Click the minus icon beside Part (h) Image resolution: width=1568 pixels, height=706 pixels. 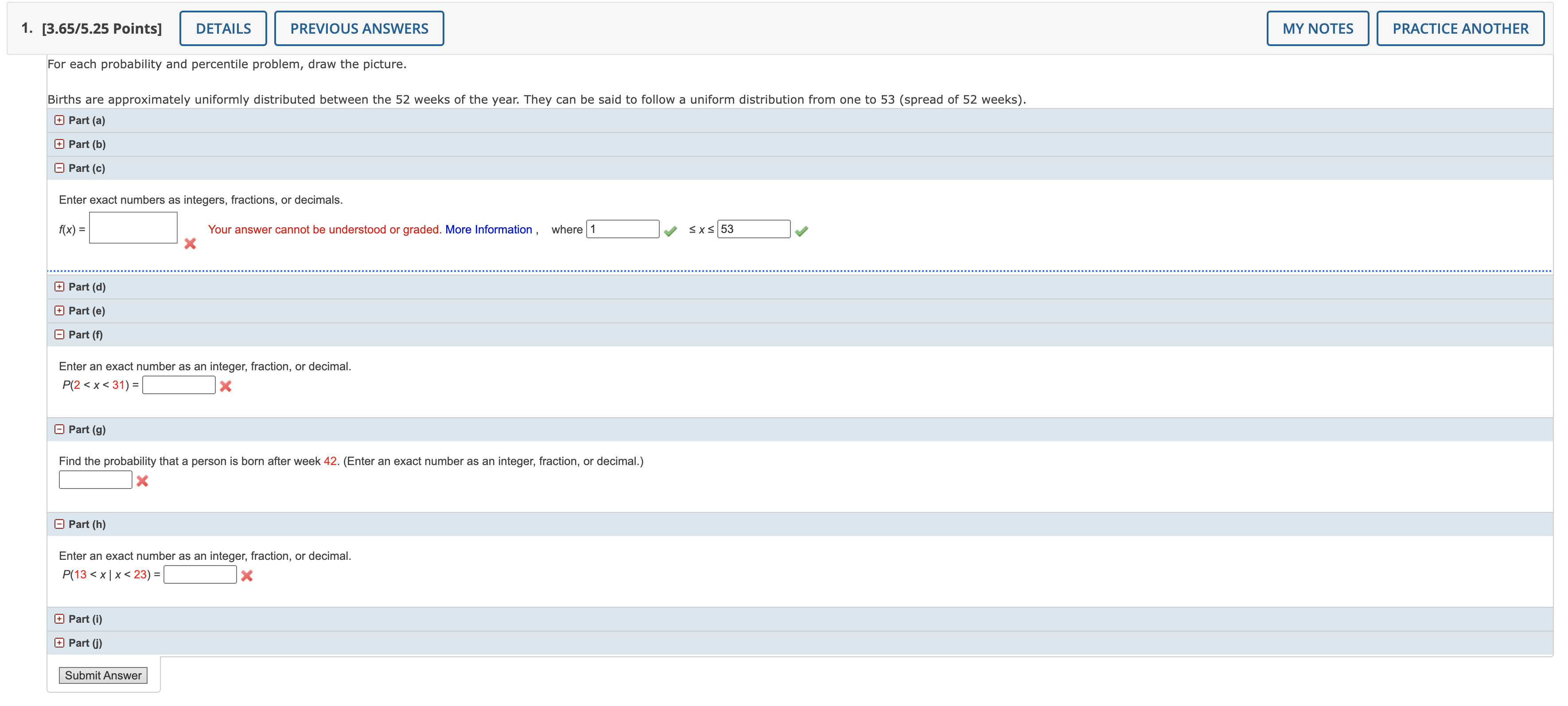coord(59,524)
